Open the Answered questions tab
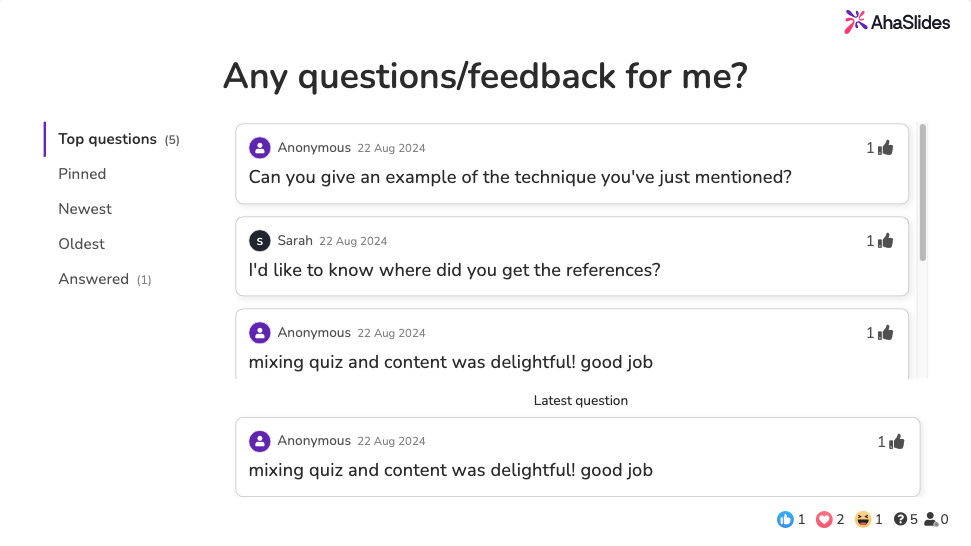 93,279
